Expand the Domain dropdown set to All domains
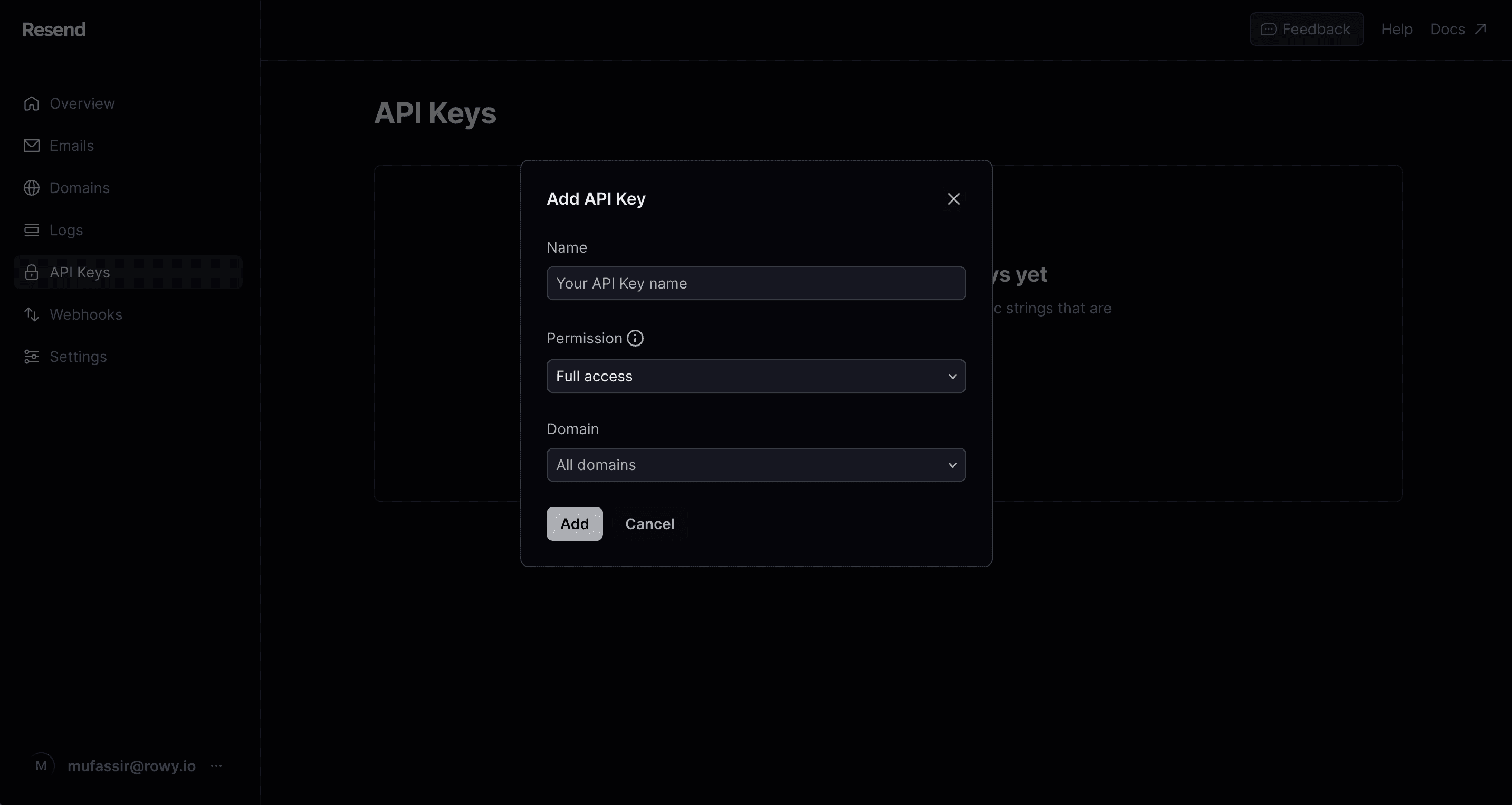 (756, 464)
